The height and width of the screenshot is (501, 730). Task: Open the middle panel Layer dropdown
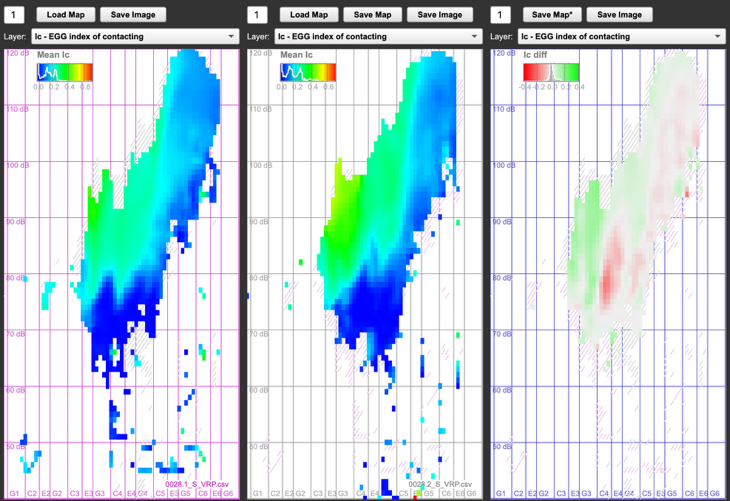(x=378, y=36)
